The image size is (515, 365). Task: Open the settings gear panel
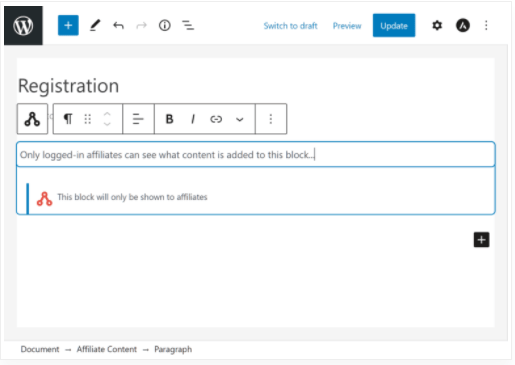(x=437, y=25)
